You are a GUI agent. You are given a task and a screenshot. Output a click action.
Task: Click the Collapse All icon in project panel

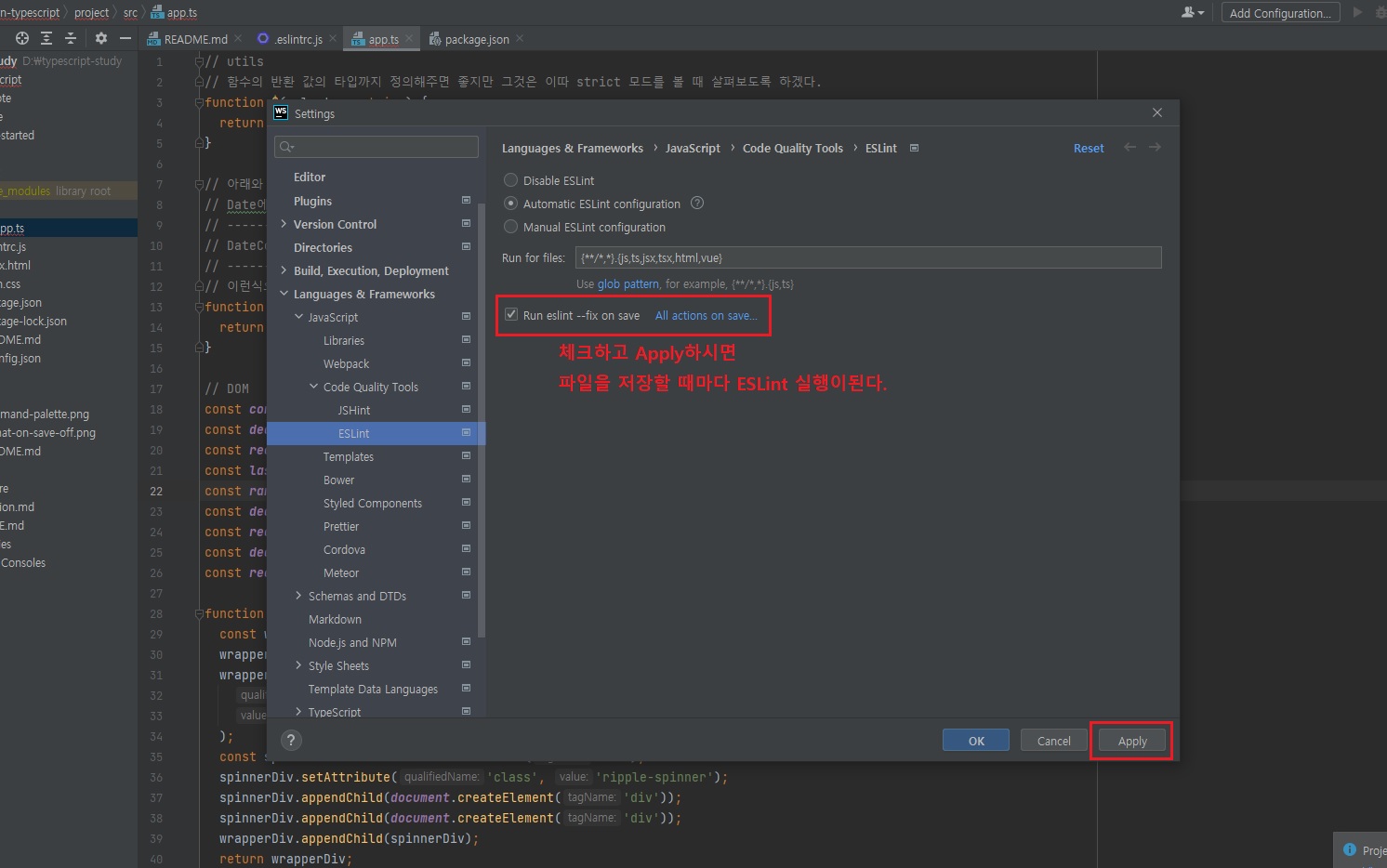click(71, 38)
